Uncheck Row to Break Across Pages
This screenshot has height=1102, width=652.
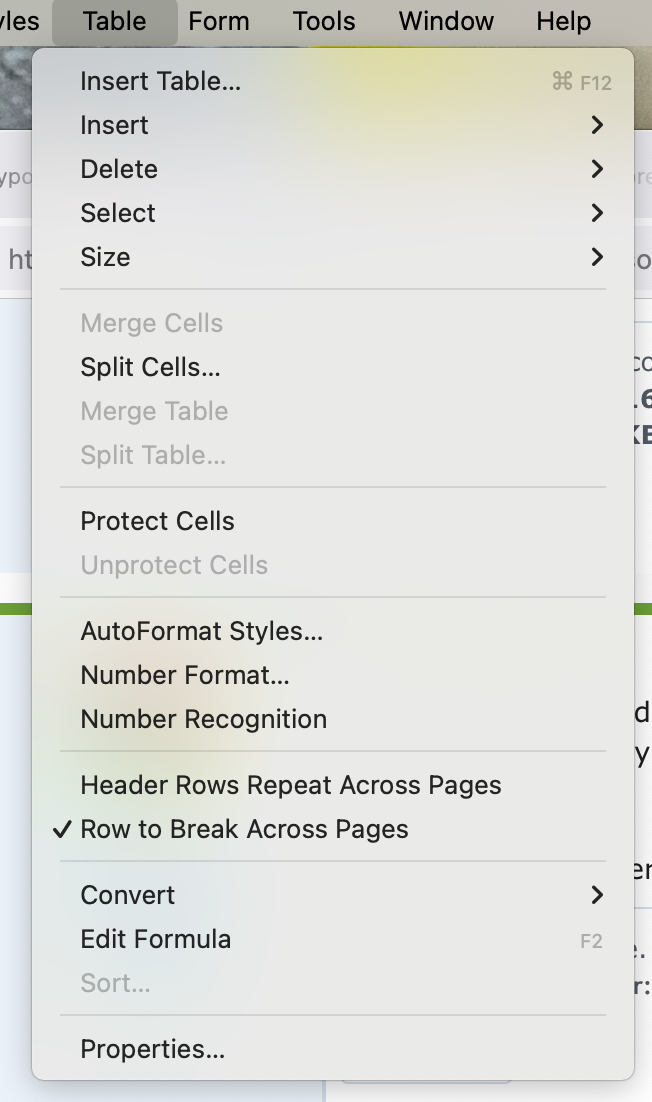tap(244, 829)
